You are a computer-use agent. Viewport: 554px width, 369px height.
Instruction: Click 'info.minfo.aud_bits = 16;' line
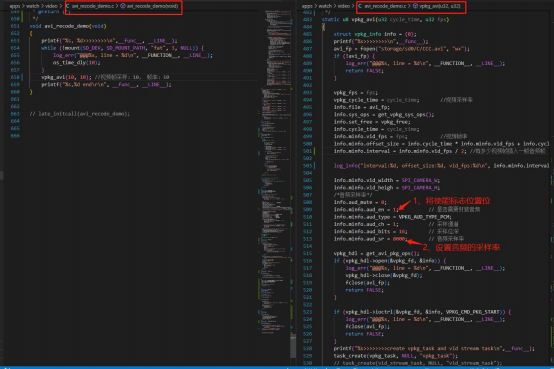(x=371, y=232)
